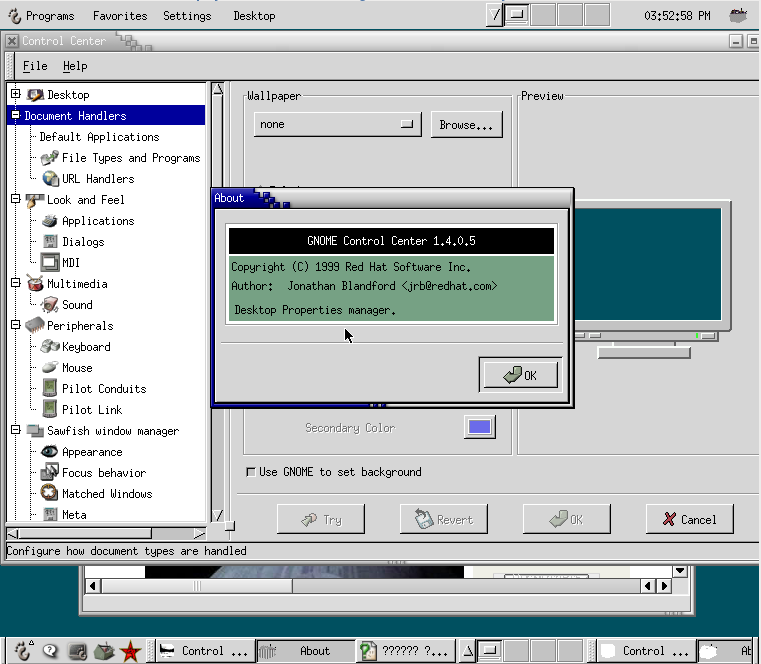Collapse Sawfish window manager node
The height and width of the screenshot is (664, 761).
(x=16, y=430)
